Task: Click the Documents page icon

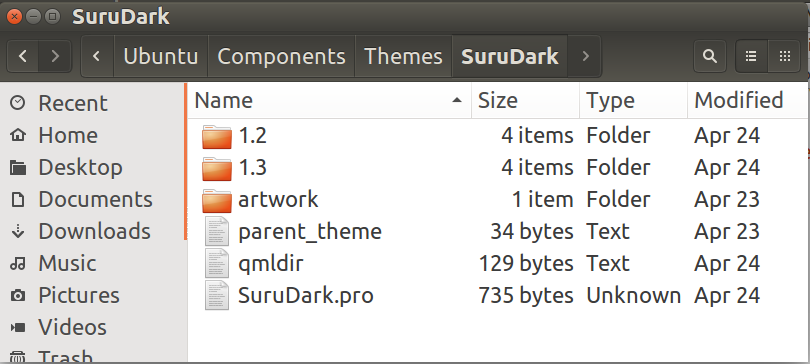Action: click(18, 199)
